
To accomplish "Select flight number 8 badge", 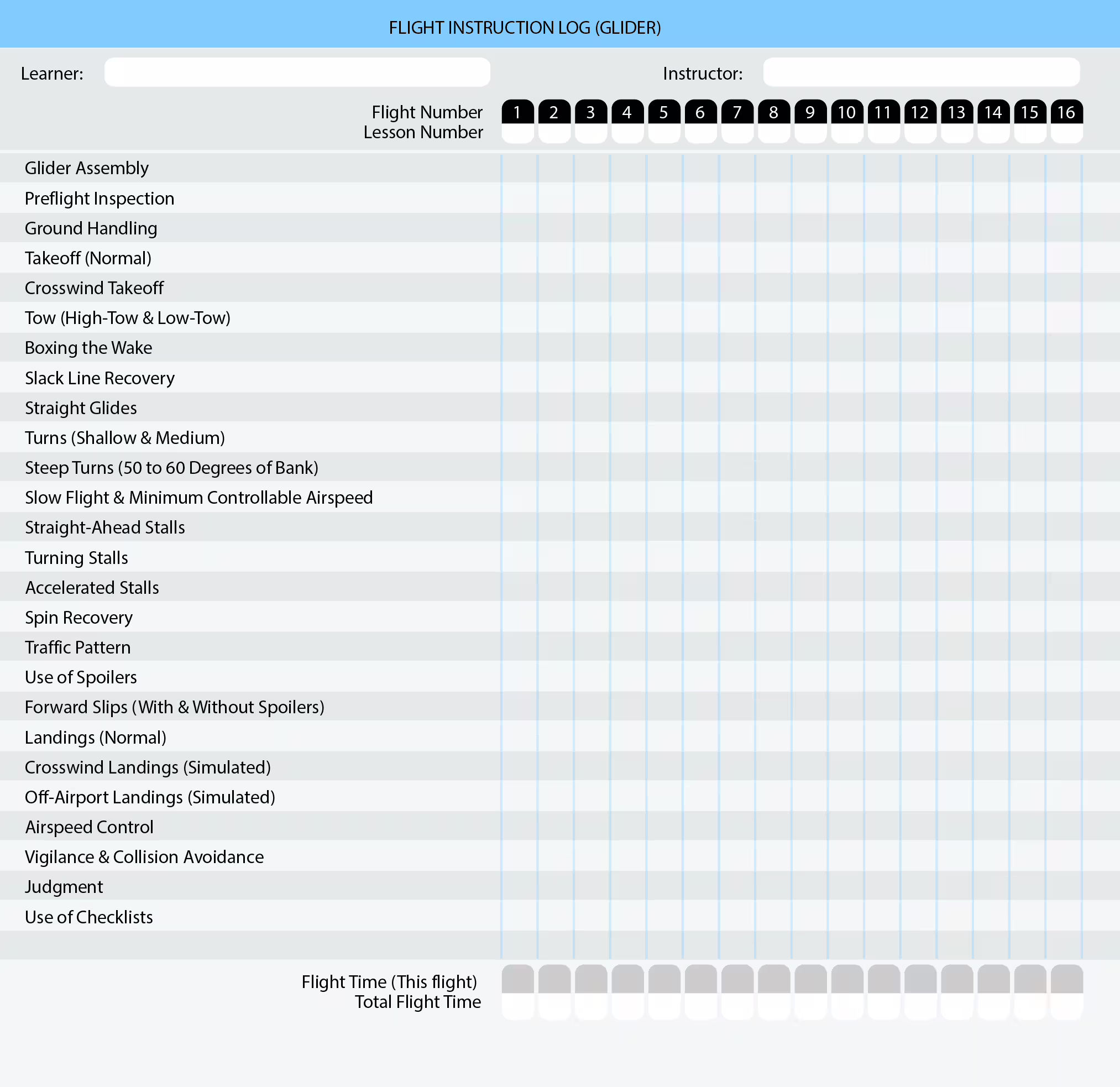I will point(774,112).
